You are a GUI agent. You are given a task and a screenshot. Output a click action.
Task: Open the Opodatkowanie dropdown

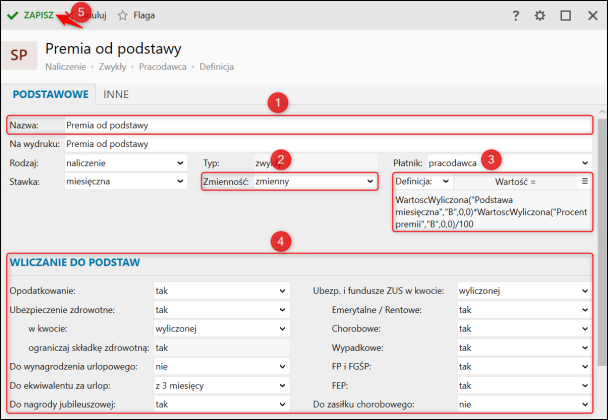pyautogui.click(x=221, y=291)
